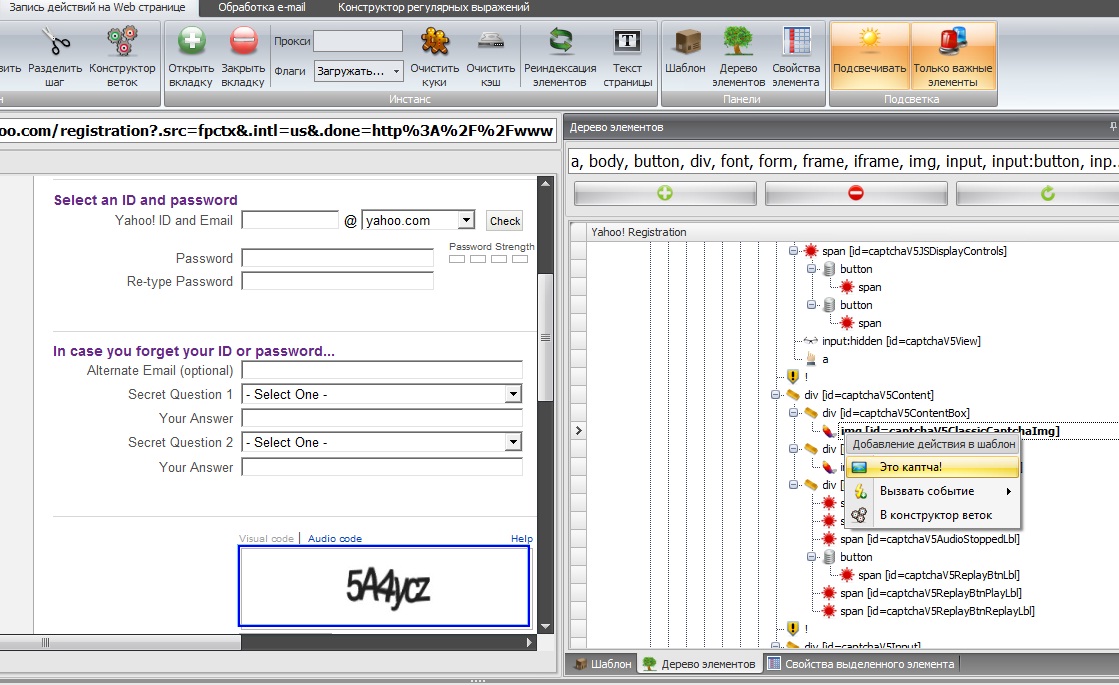Collapse span captchaV5JSDisplayControls node
This screenshot has width=1119, height=685.
(x=793, y=250)
